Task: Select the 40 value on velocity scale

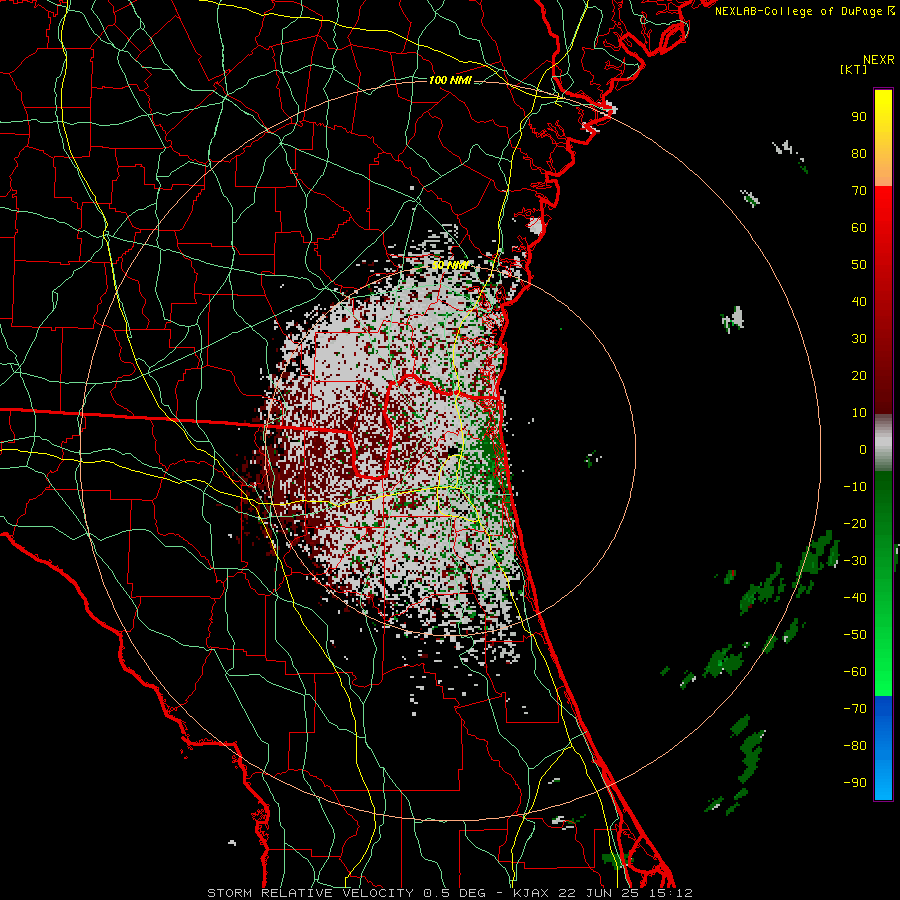Action: (859, 302)
